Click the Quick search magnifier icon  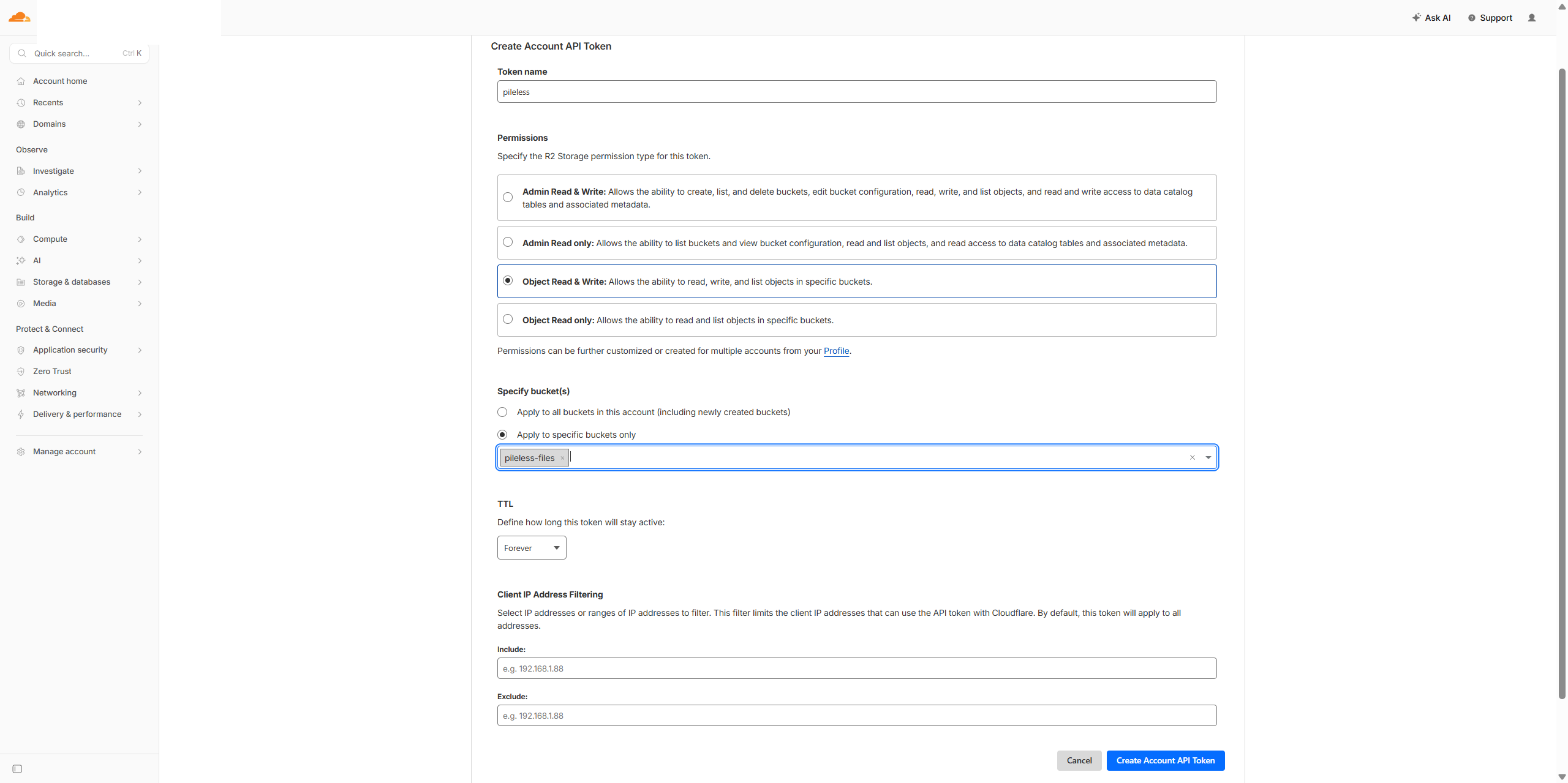pos(22,53)
